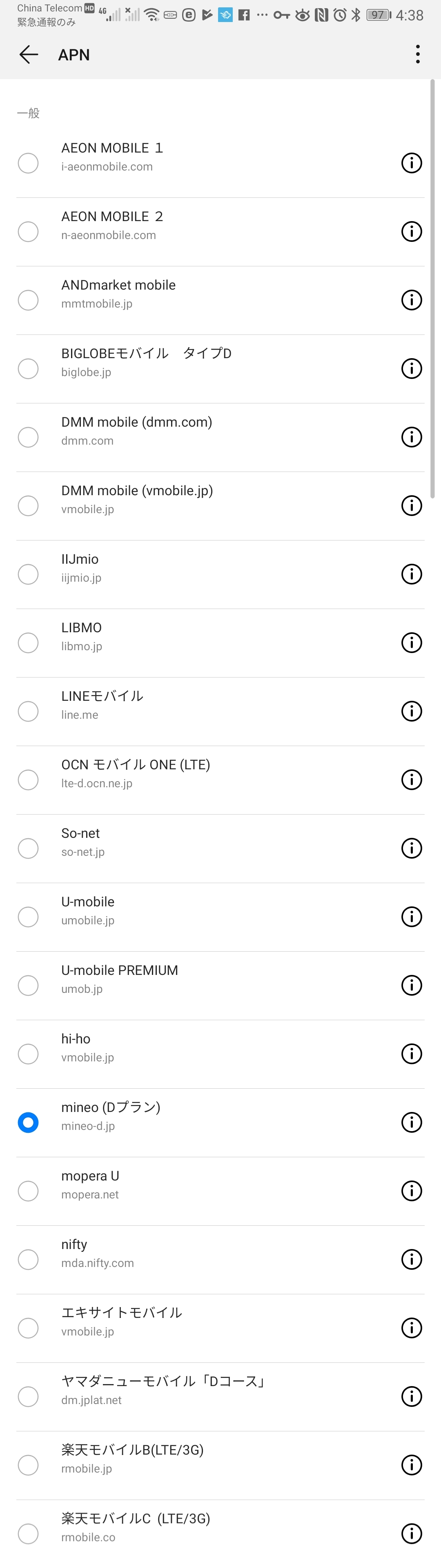
Task: Select the U-mobile PREMIUM APN entry
Action: click(183, 979)
